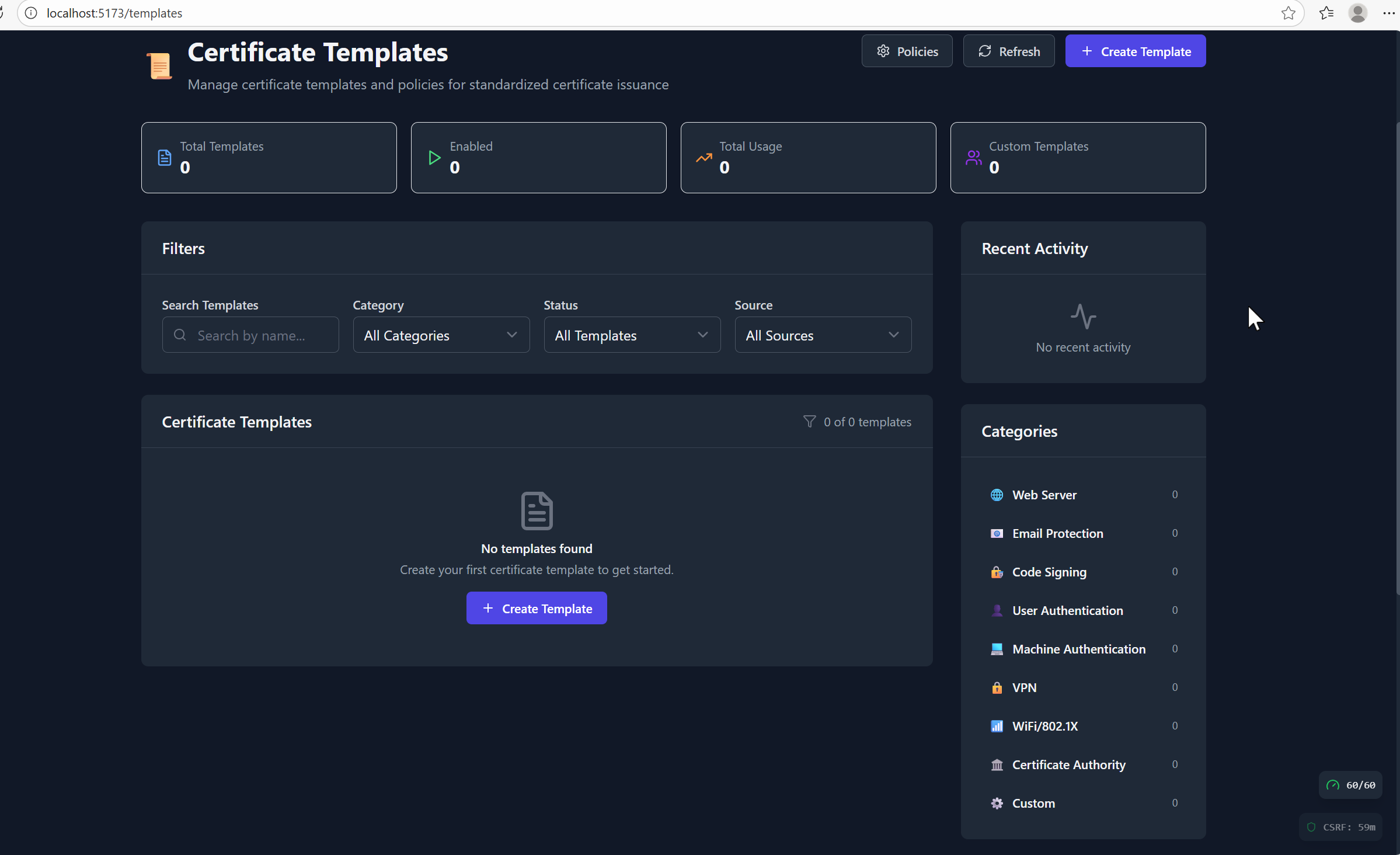This screenshot has width=1400, height=855.
Task: Select the User Authentication category
Action: [1067, 610]
